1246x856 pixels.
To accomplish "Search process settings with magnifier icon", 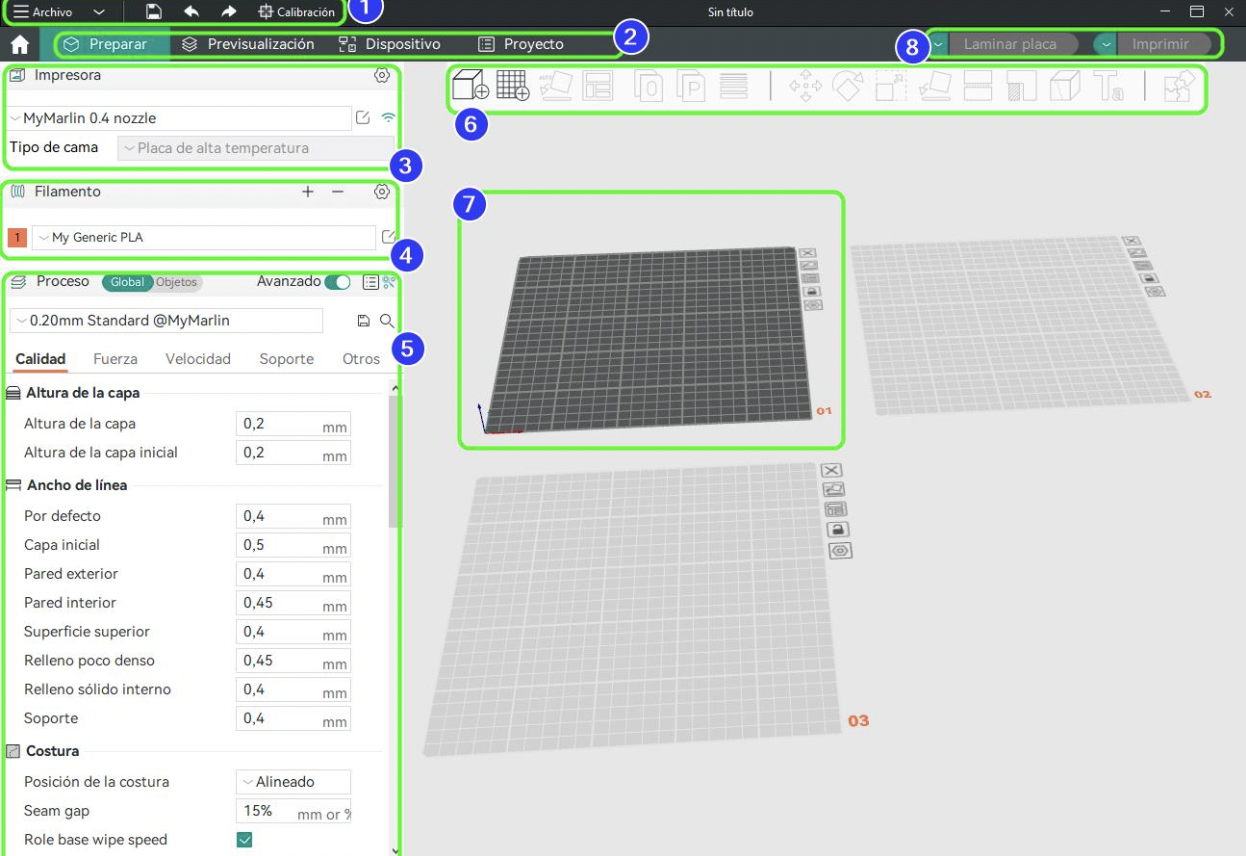I will pos(386,321).
